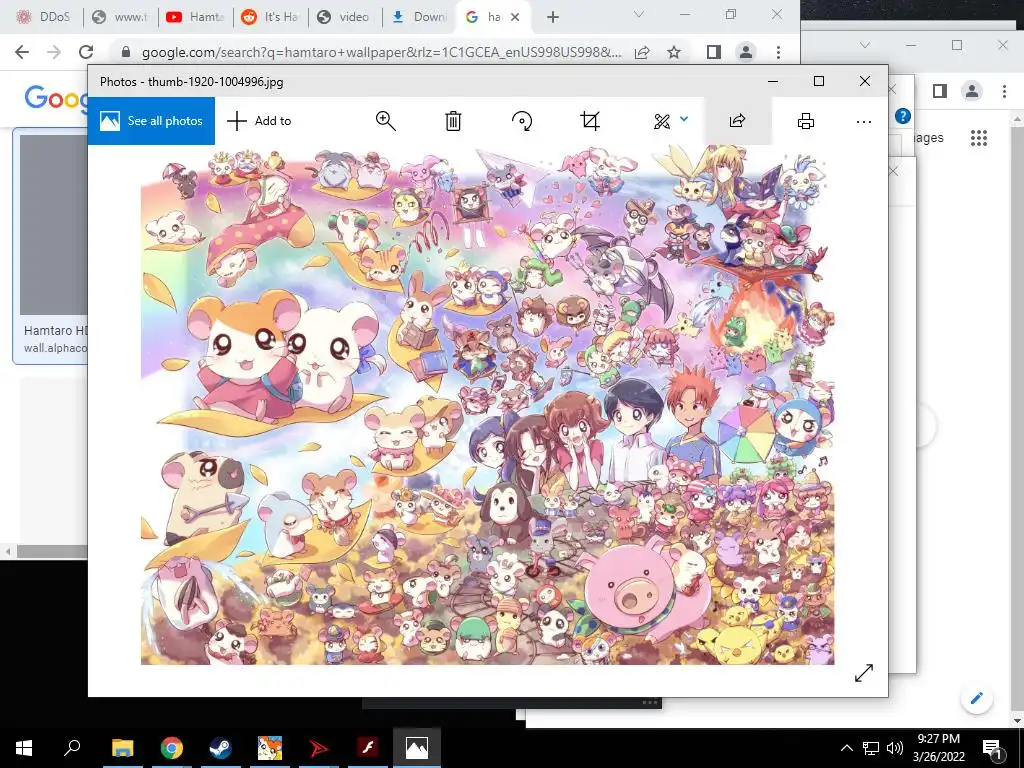Open Chrome tab search chevron

[x=639, y=14]
